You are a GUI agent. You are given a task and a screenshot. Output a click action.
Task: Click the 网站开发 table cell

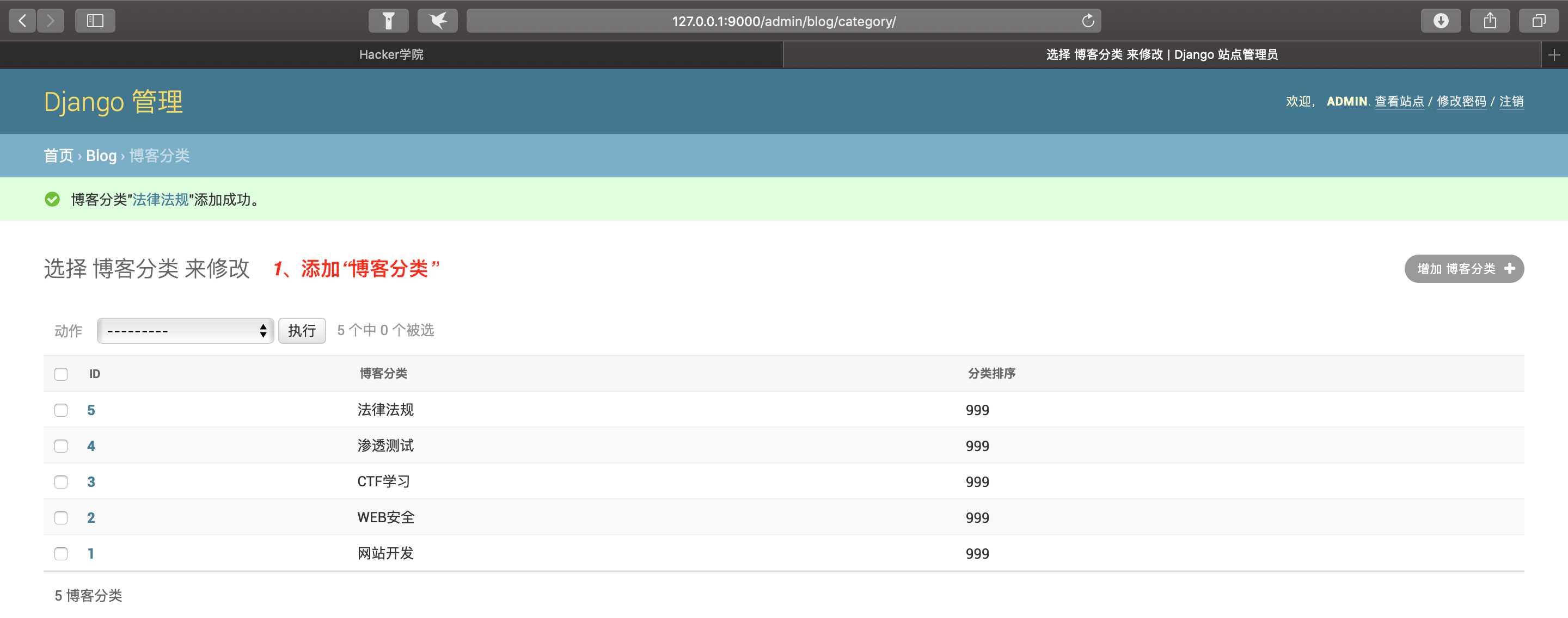[x=385, y=553]
